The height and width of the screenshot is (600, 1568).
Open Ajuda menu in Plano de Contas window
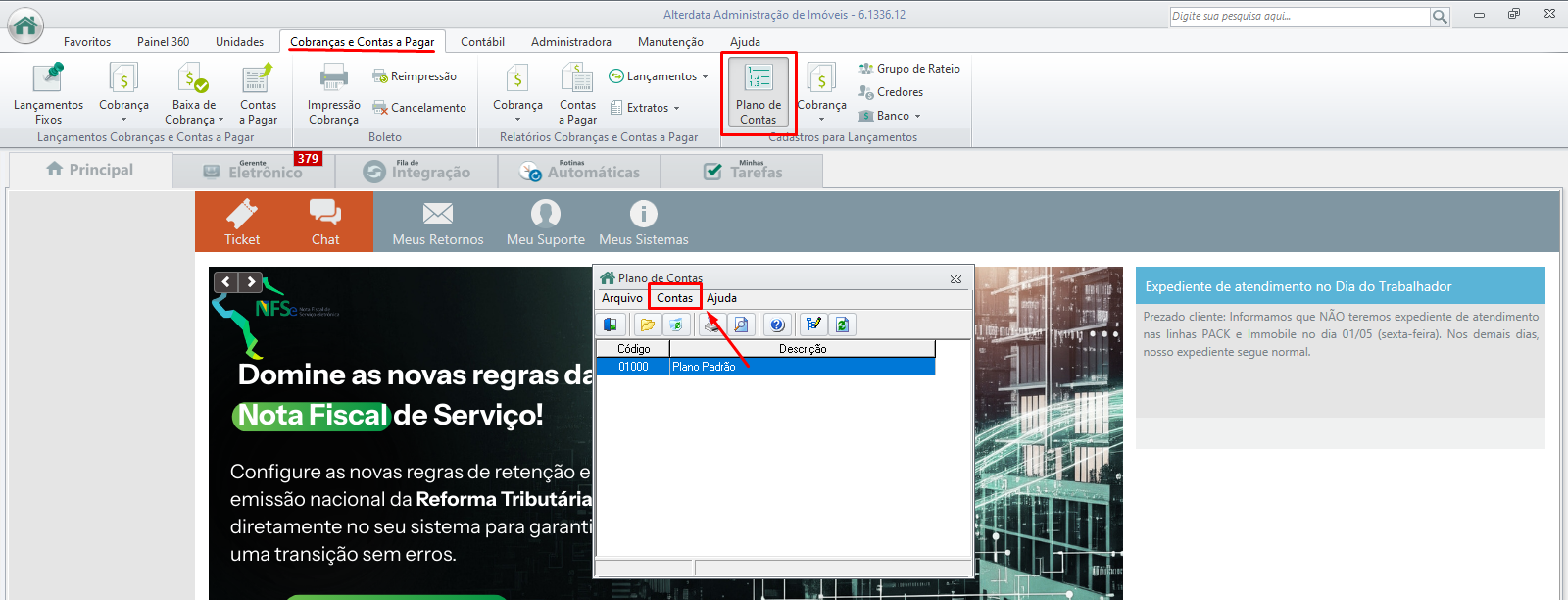(721, 298)
